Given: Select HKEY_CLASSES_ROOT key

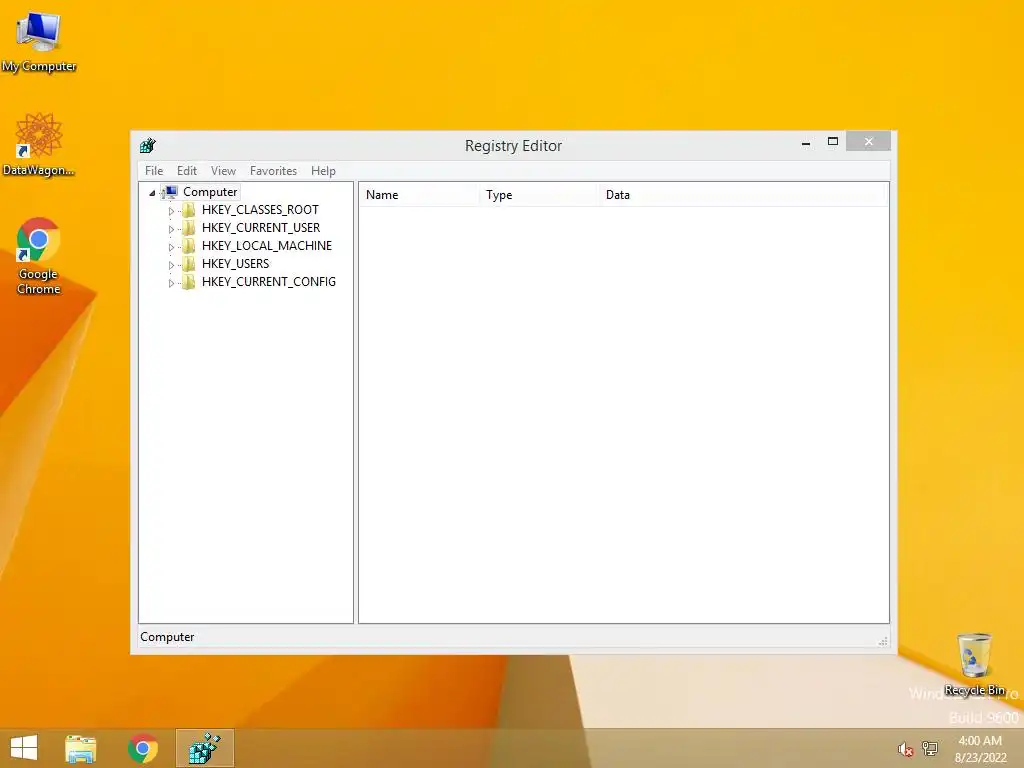Looking at the screenshot, I should tap(260, 210).
